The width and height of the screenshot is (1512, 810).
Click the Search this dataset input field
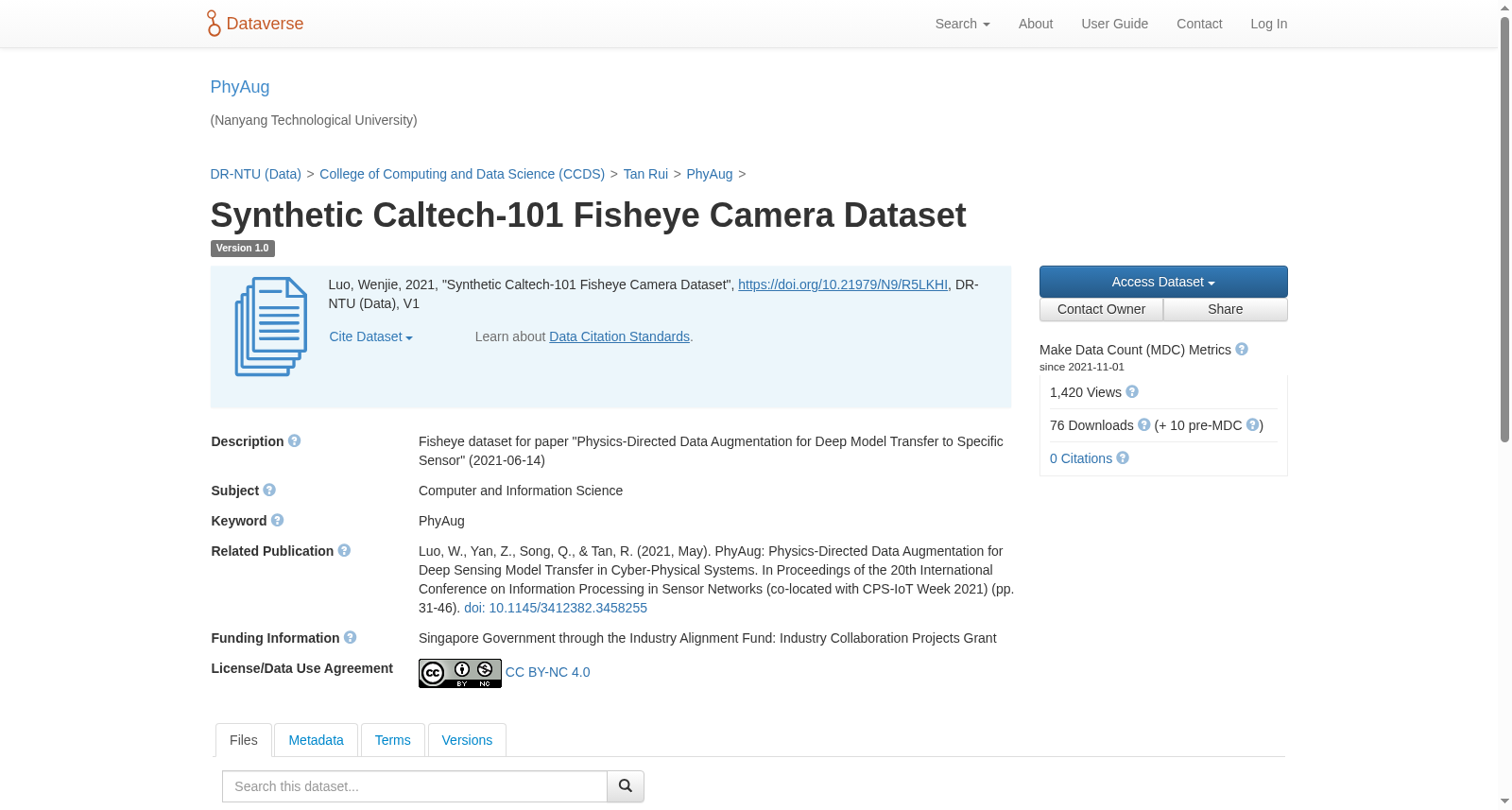(415, 786)
